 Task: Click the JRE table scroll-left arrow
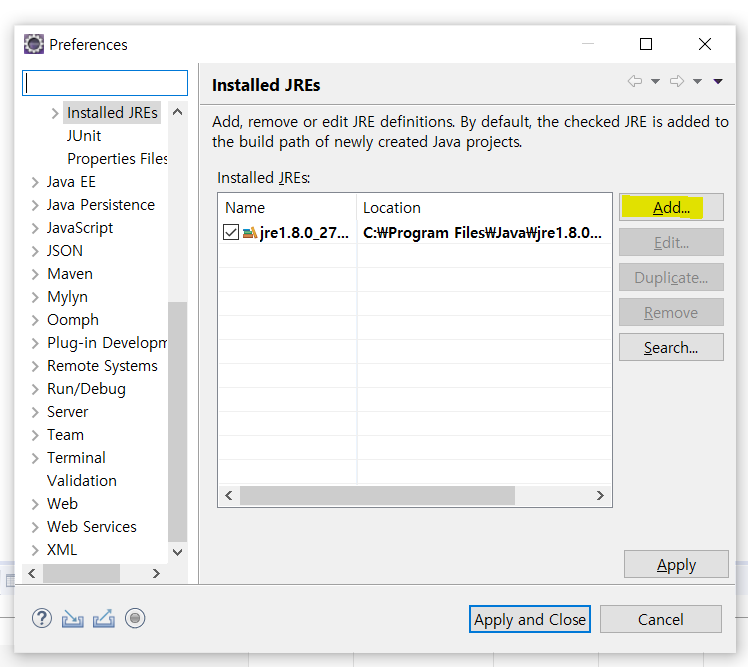(x=229, y=495)
